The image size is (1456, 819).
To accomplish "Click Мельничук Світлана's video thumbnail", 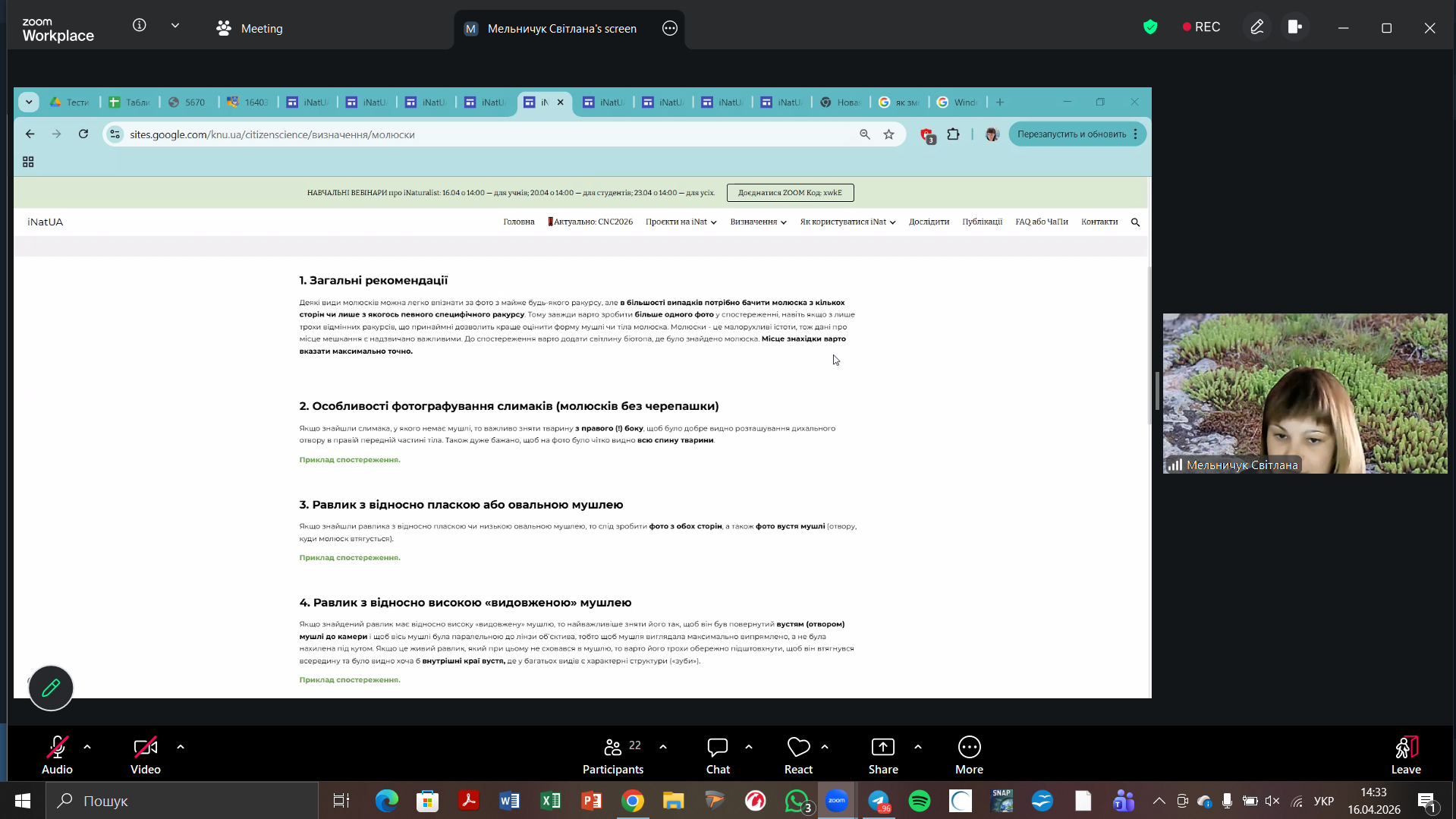I will tap(1304, 393).
